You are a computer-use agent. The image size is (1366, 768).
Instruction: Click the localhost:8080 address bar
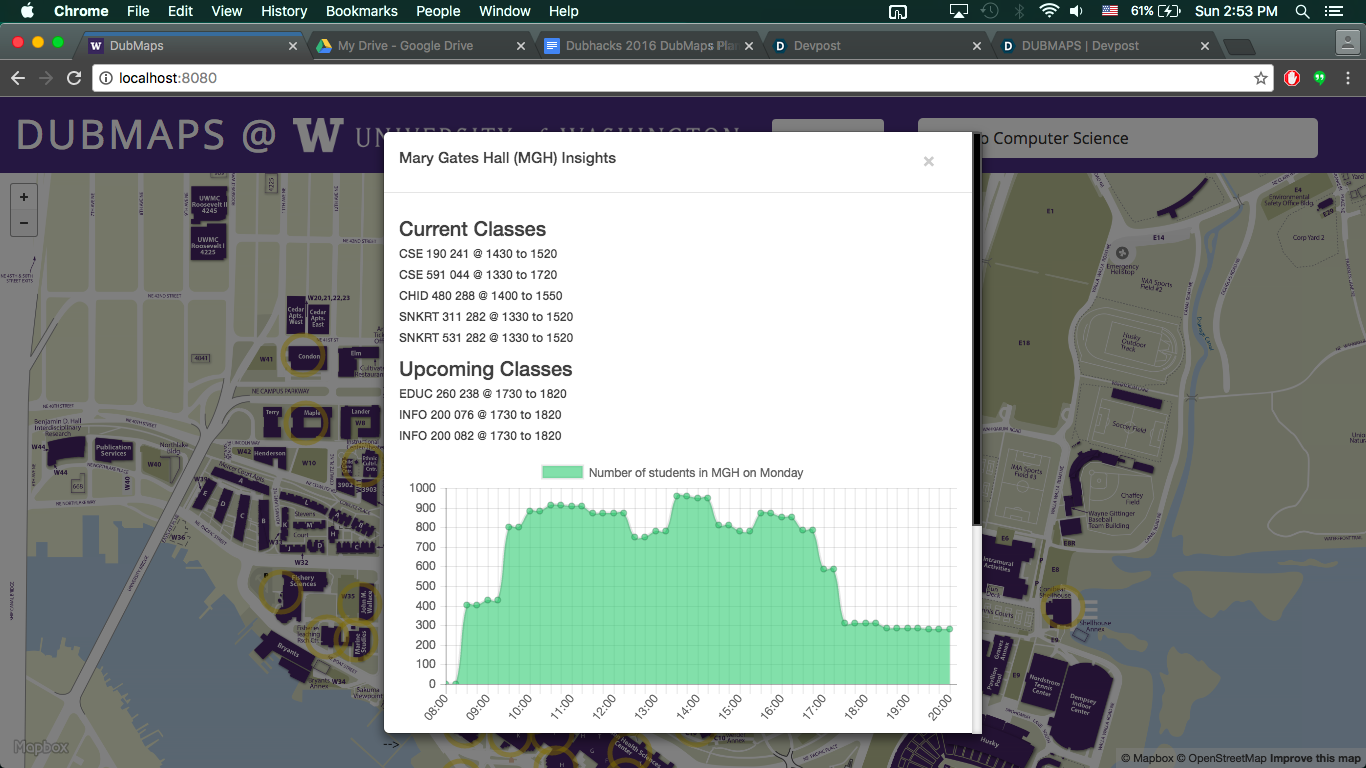click(682, 78)
